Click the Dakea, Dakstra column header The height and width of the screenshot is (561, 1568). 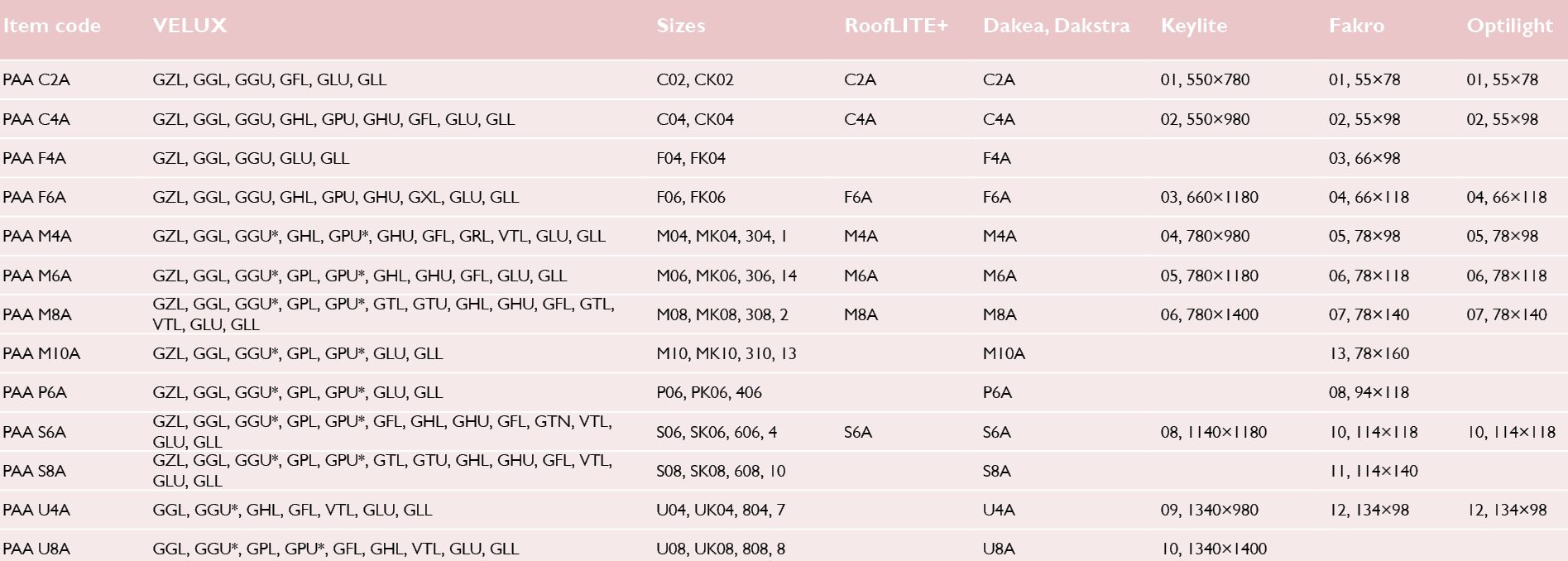pyautogui.click(x=1056, y=26)
